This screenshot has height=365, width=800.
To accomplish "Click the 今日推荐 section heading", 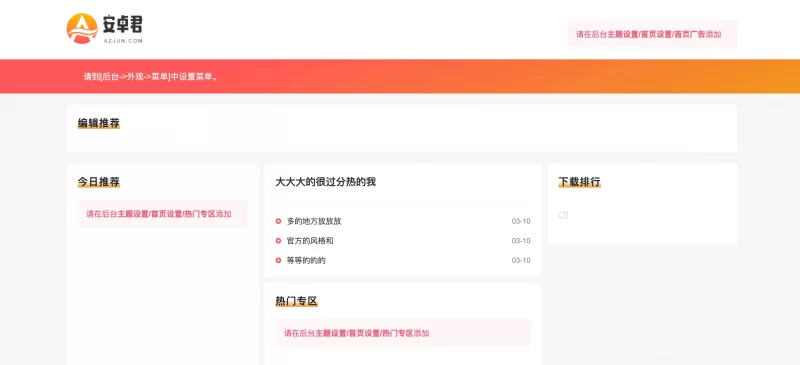I will tap(98, 182).
